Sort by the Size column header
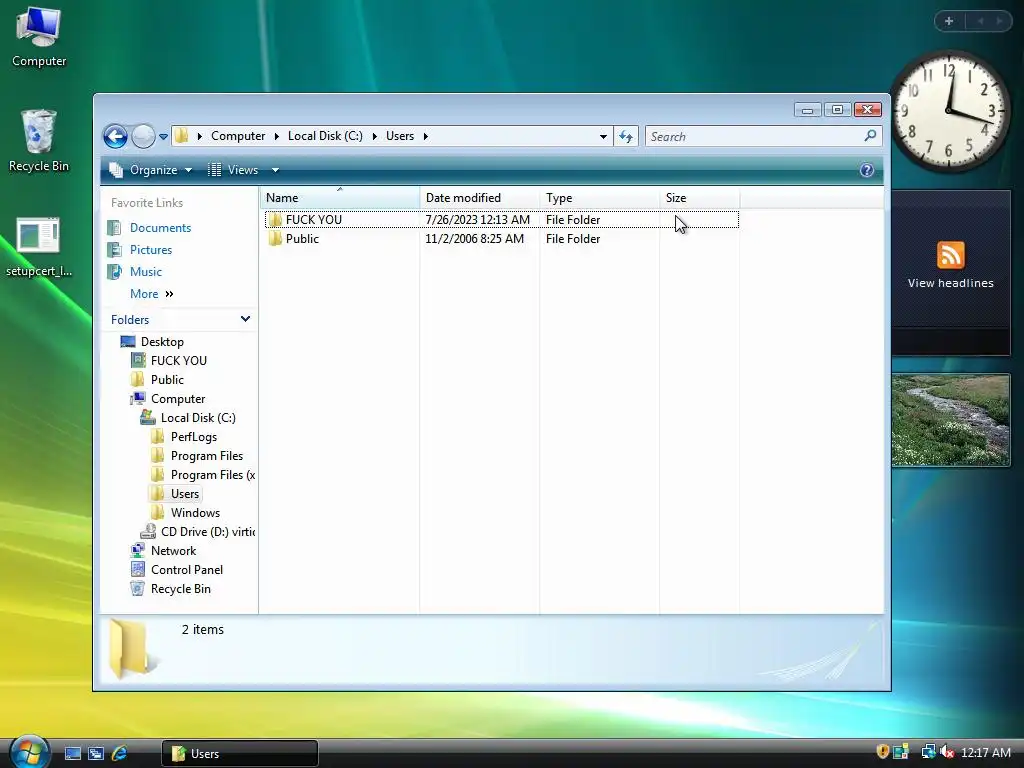This screenshot has width=1024, height=768. [699, 198]
